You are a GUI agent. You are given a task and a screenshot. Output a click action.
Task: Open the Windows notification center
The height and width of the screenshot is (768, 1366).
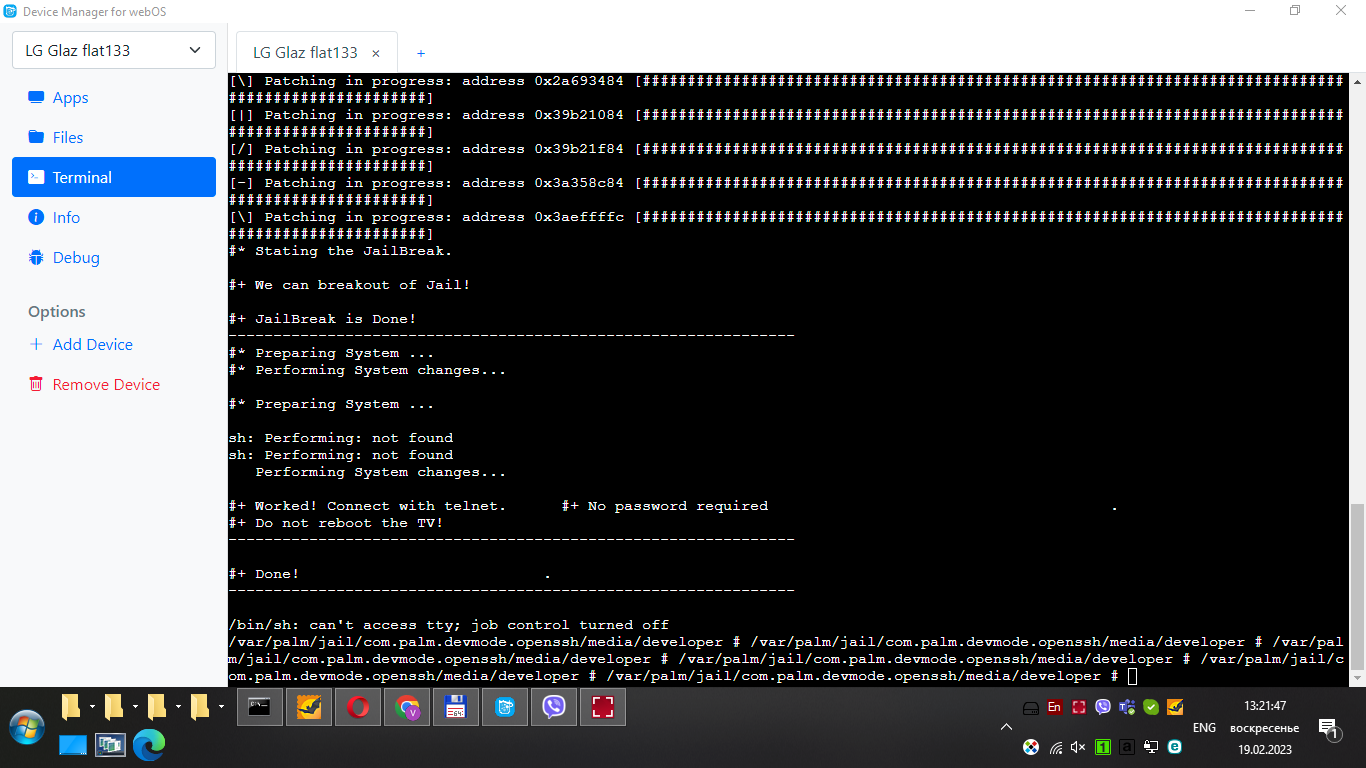(1328, 728)
